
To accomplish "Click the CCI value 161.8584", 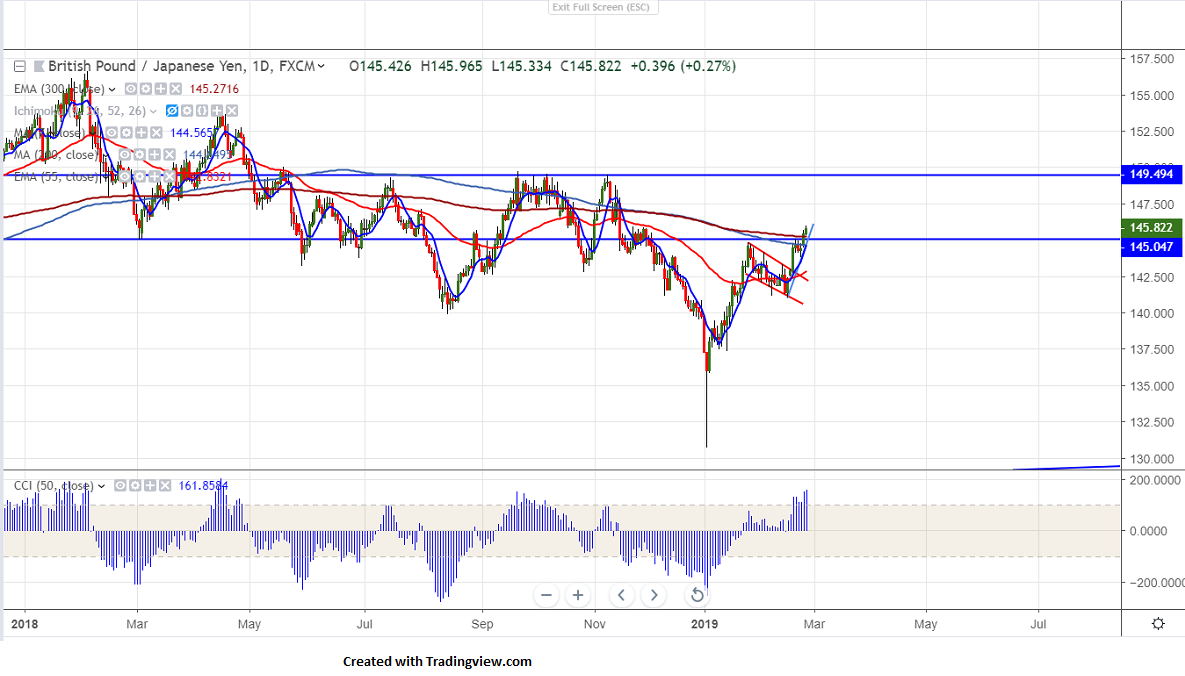I will [x=203, y=485].
